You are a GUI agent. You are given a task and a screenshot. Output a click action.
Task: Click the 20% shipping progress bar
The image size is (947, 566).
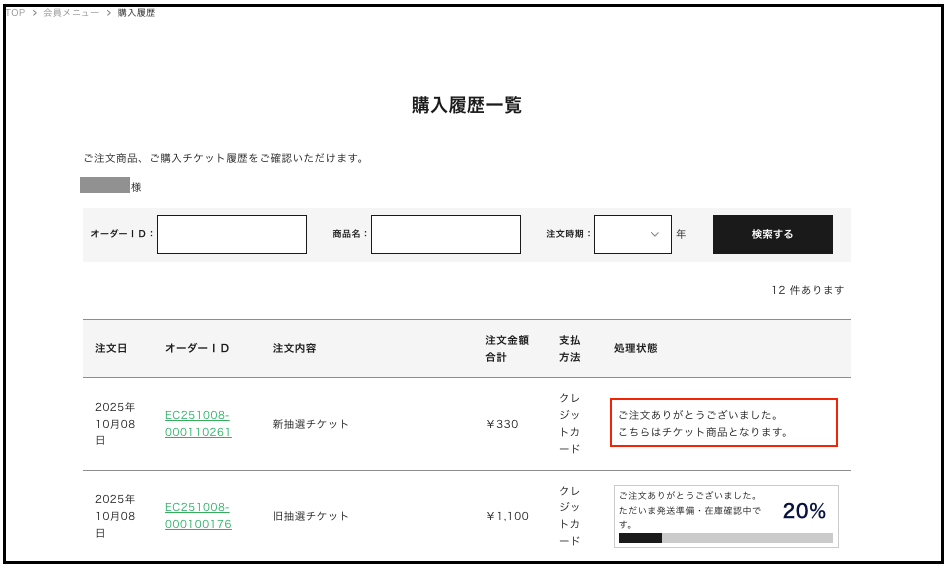pos(725,538)
